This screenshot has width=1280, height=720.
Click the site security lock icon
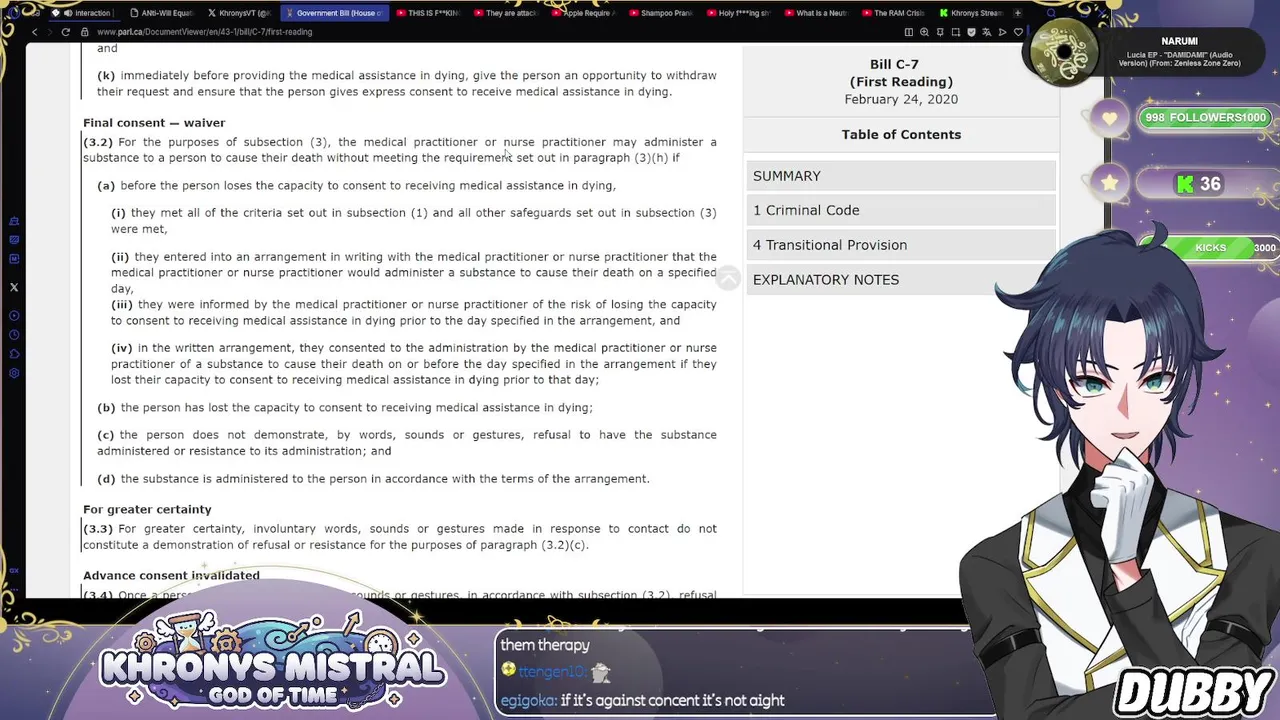click(86, 32)
